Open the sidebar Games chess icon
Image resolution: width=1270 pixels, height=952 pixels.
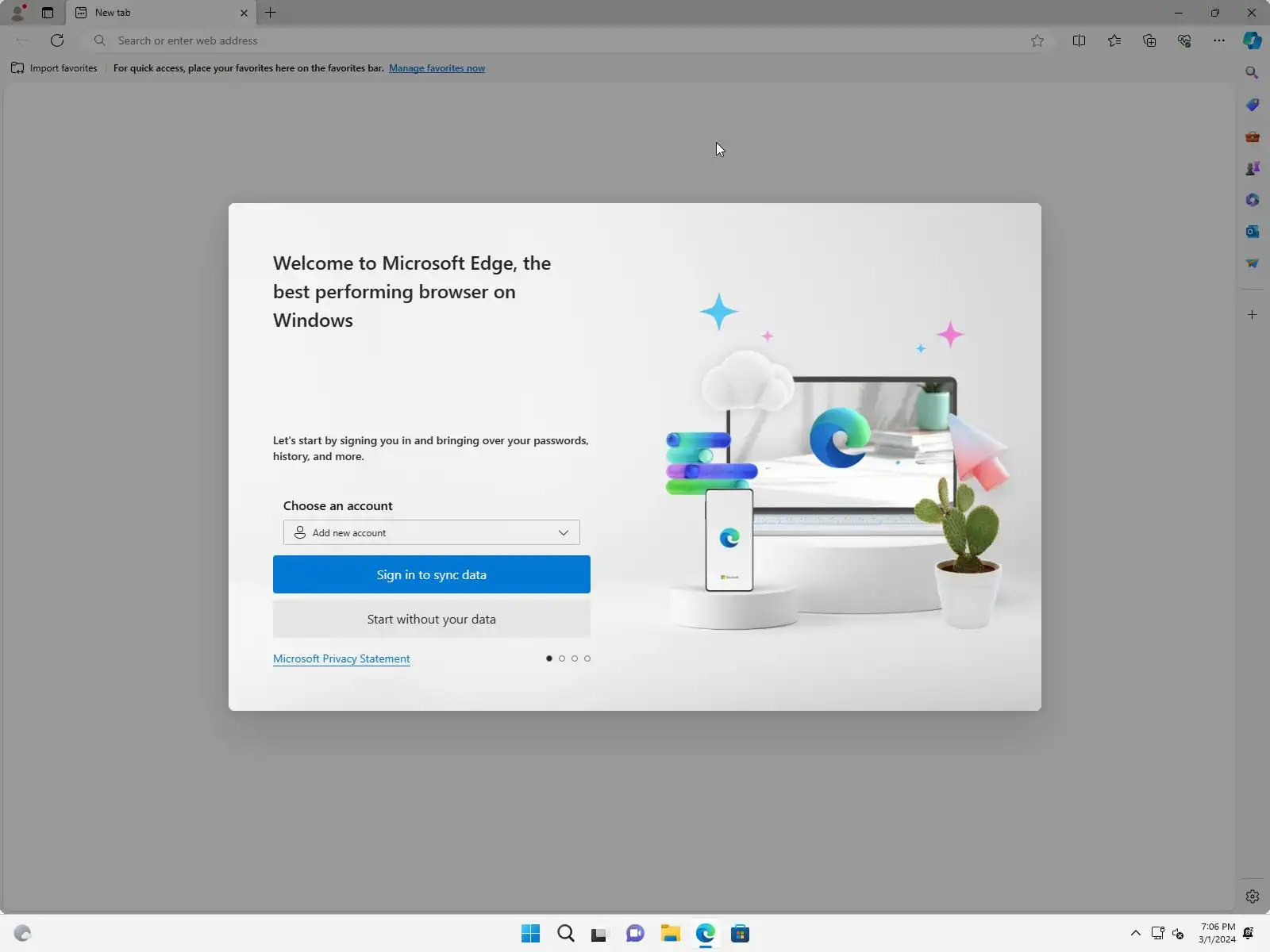pos(1253,168)
